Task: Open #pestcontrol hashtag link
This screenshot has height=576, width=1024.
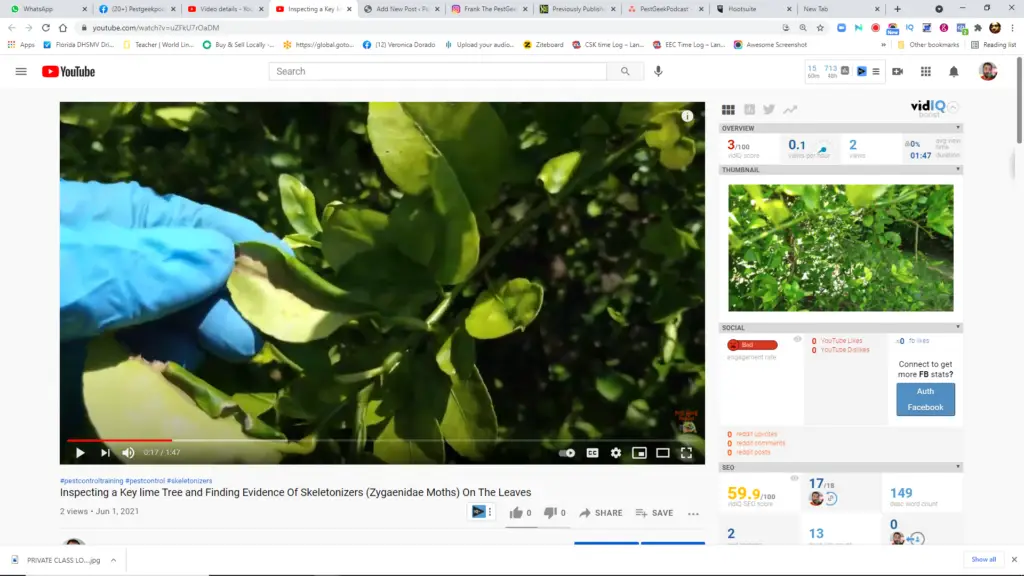Action: (x=145, y=481)
